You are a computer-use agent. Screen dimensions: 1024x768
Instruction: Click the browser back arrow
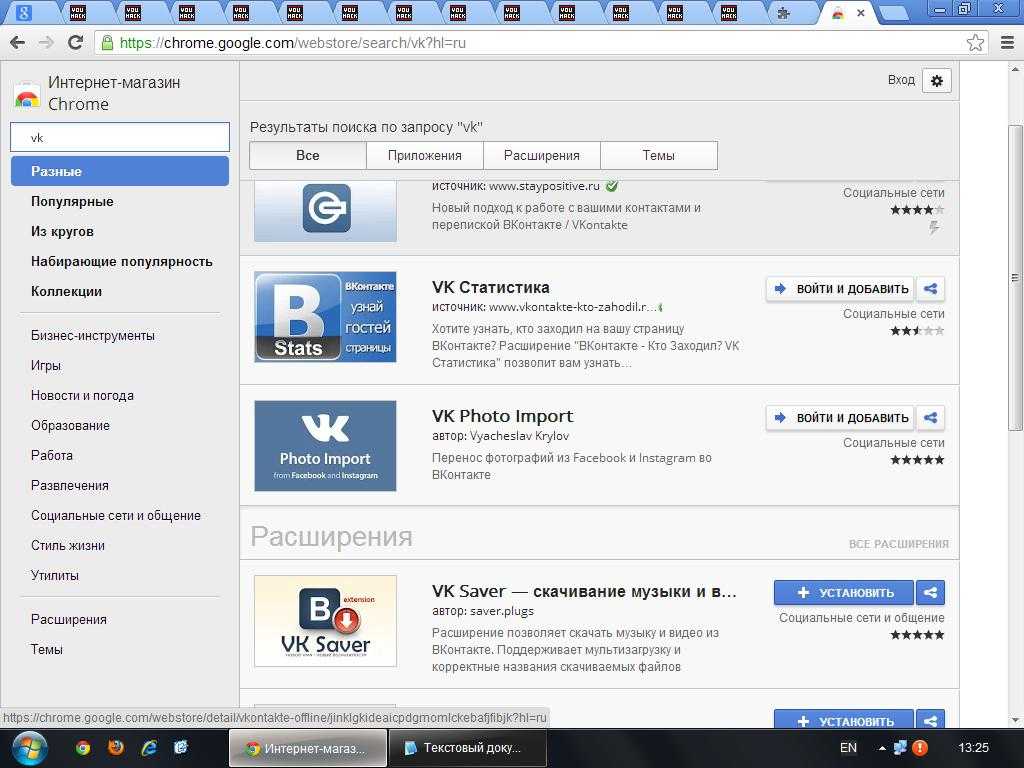pyautogui.click(x=18, y=43)
